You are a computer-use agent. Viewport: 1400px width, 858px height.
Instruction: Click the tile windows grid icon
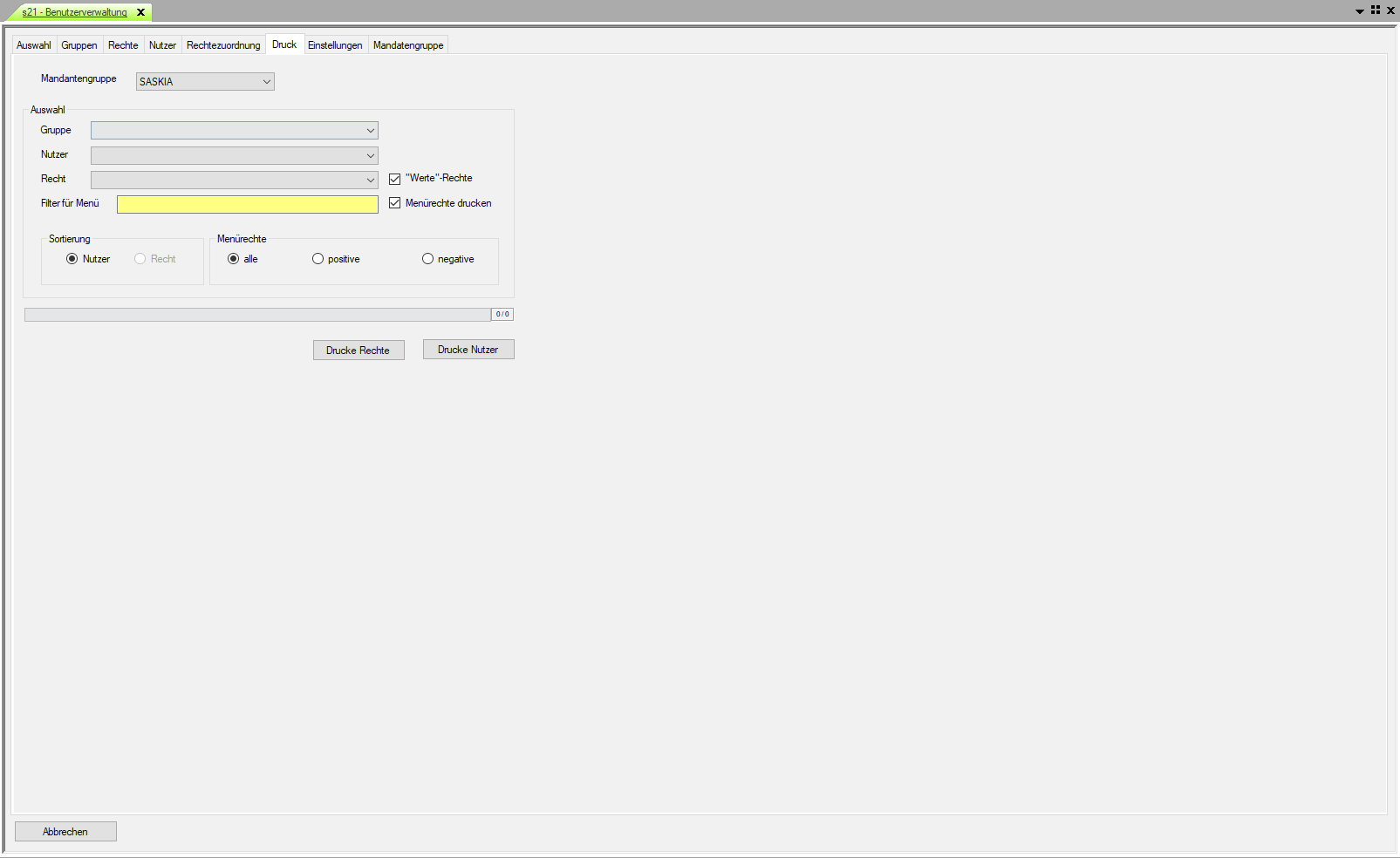[x=1376, y=10]
